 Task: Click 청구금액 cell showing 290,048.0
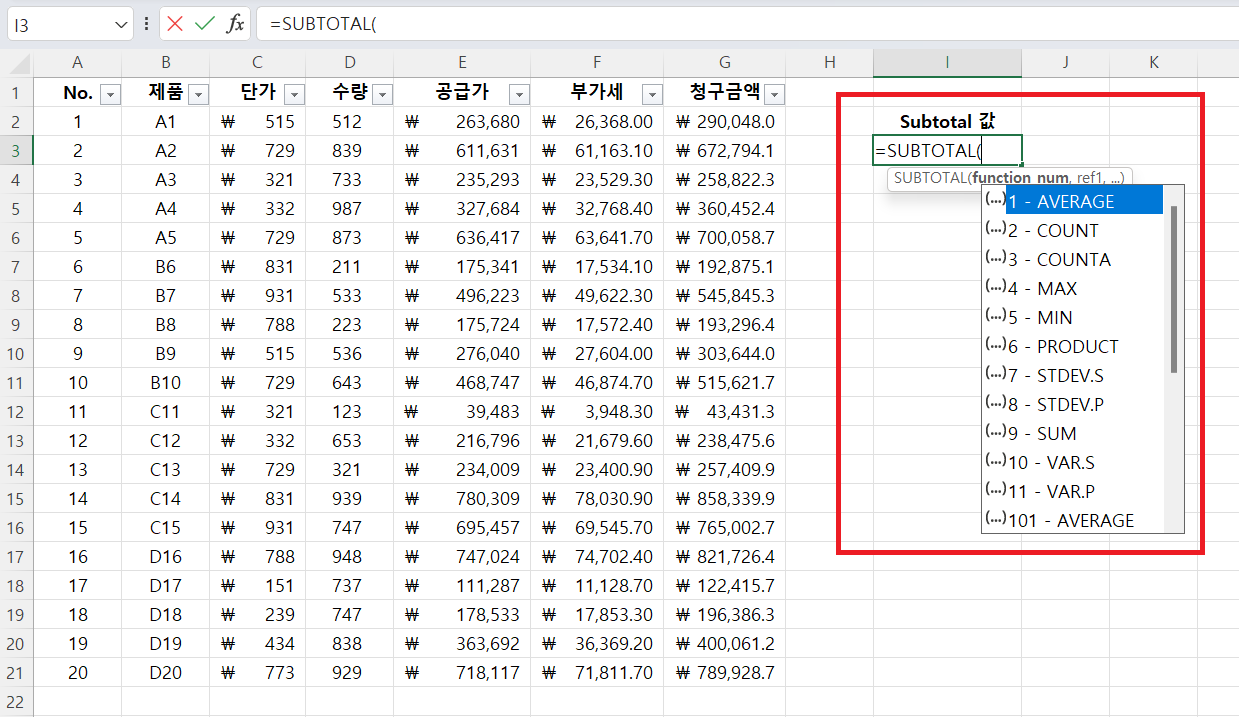pos(724,122)
